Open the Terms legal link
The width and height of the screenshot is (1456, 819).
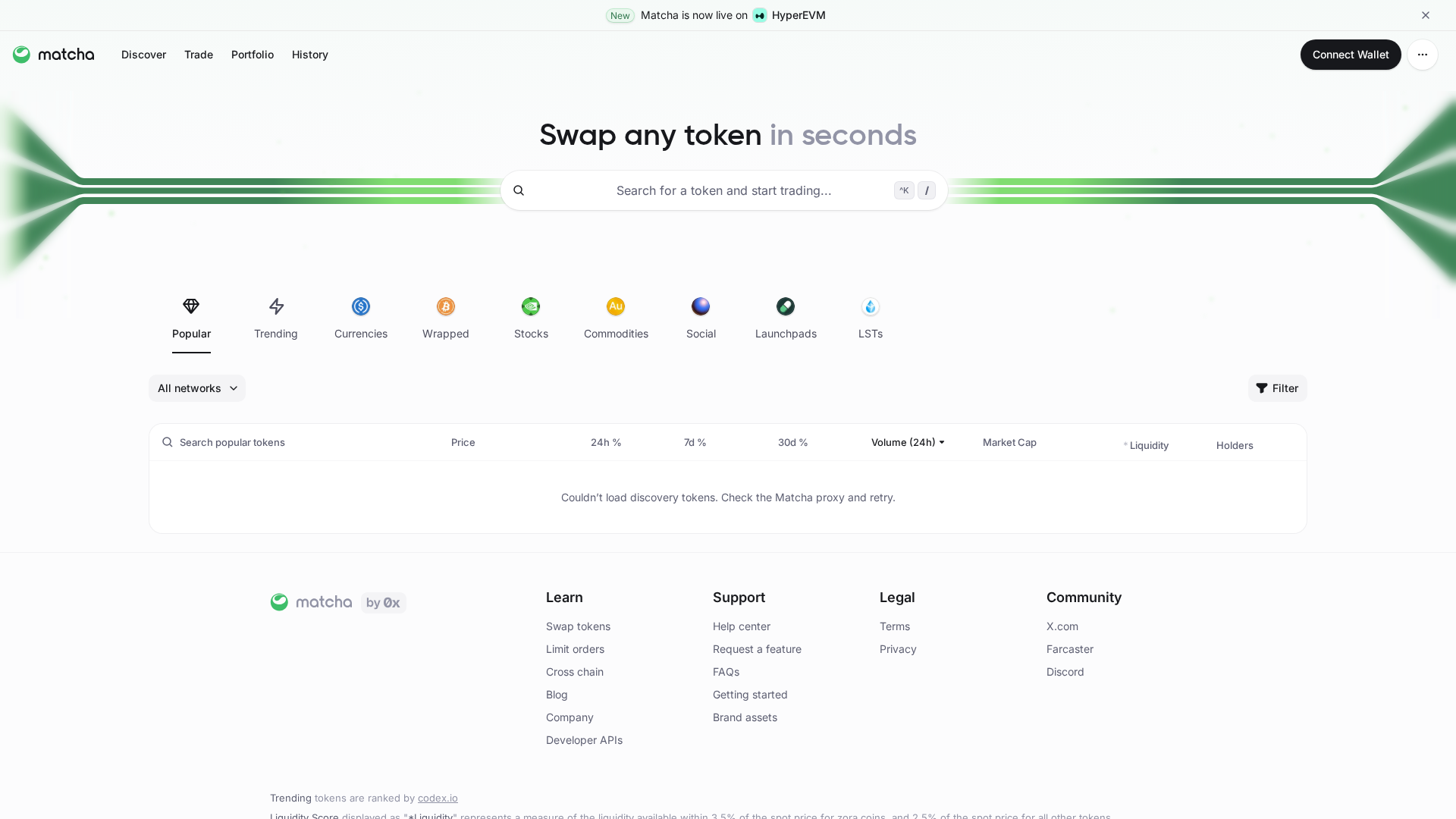tap(895, 626)
